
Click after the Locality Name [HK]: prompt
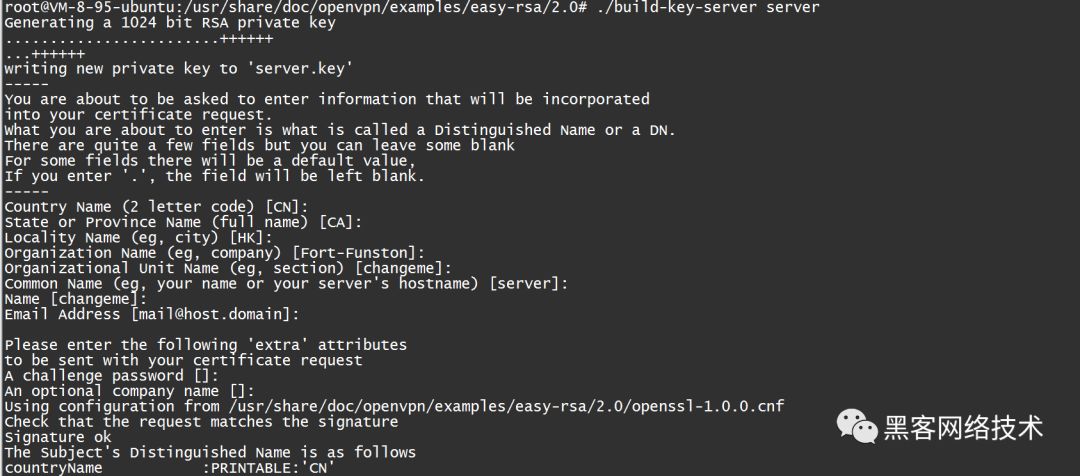(x=278, y=237)
